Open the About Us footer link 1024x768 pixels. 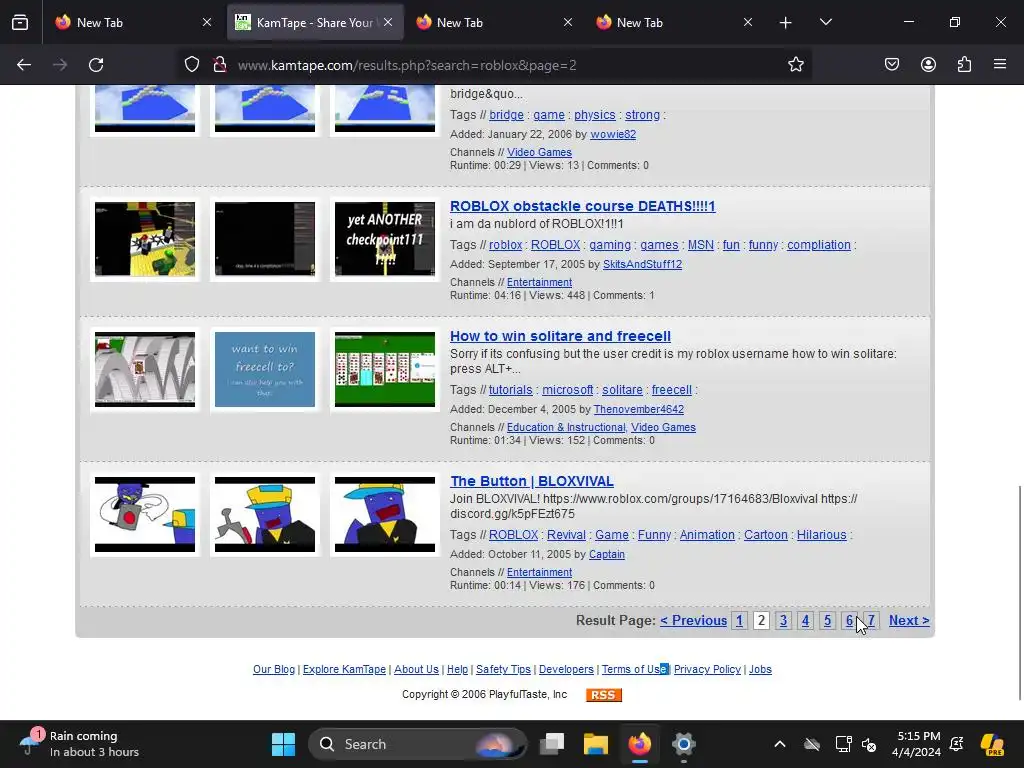[416, 669]
